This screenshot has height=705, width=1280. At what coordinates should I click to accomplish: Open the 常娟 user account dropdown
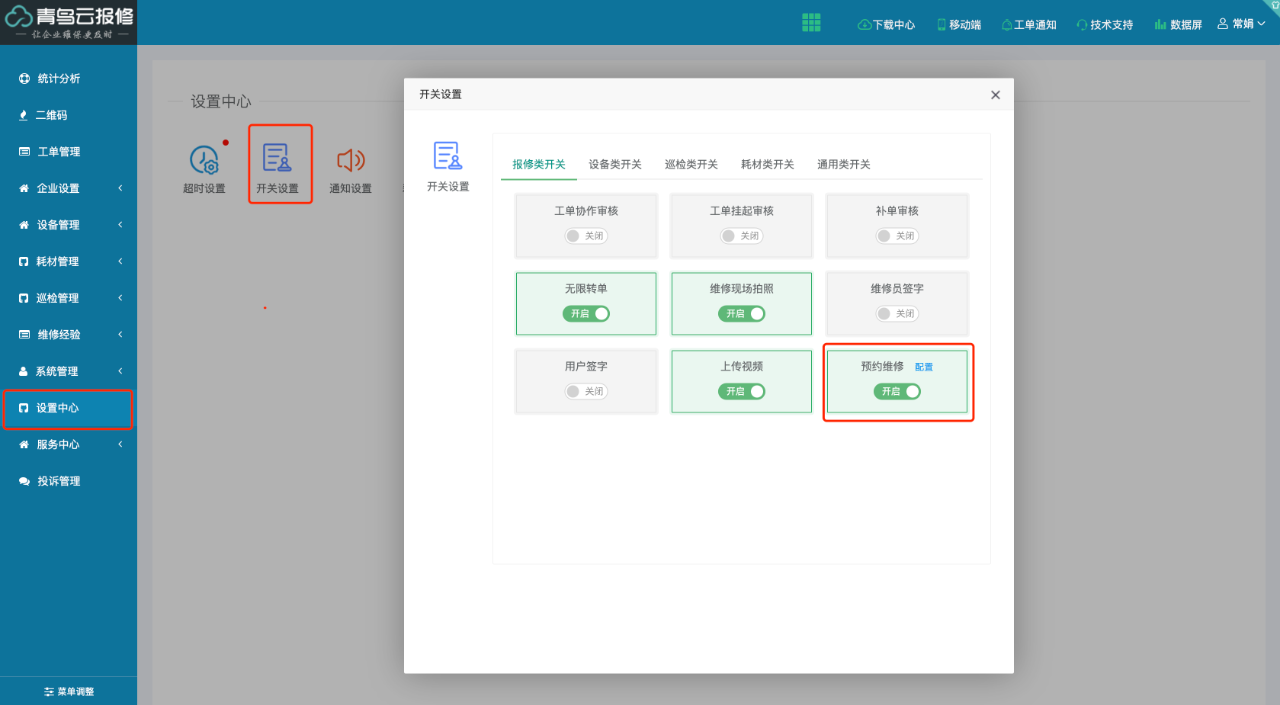(1241, 23)
